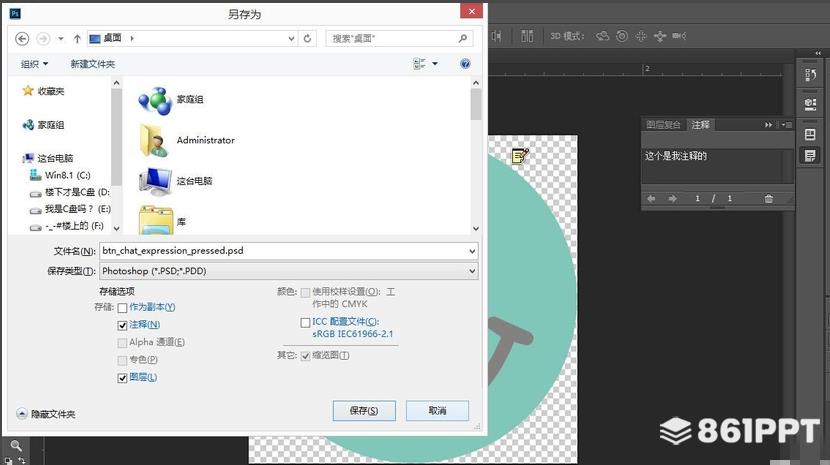Expand the collapsed right panel dock
This screenshot has width=830, height=465.
click(x=818, y=53)
